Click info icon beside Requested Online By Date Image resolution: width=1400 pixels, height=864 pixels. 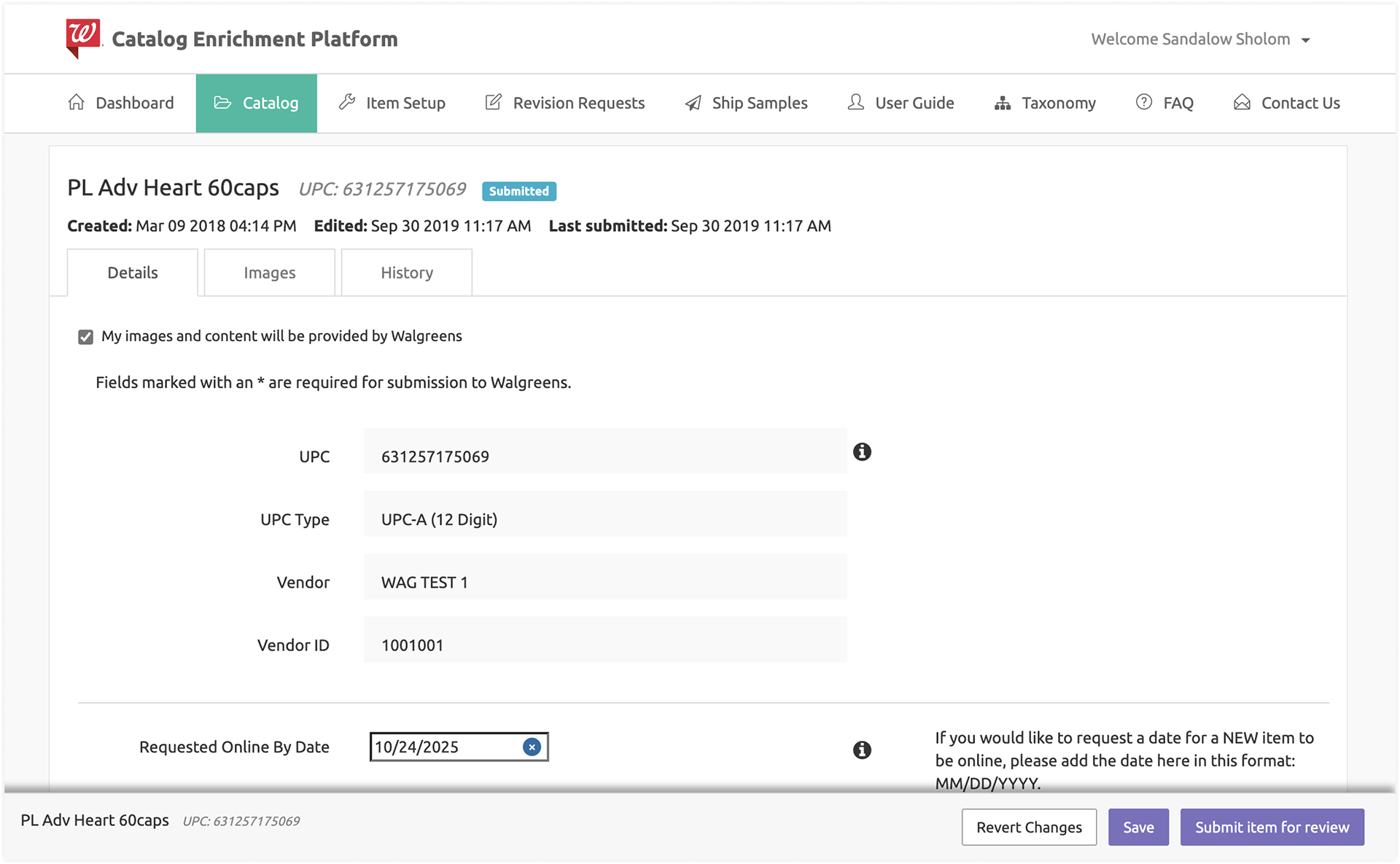click(x=862, y=750)
